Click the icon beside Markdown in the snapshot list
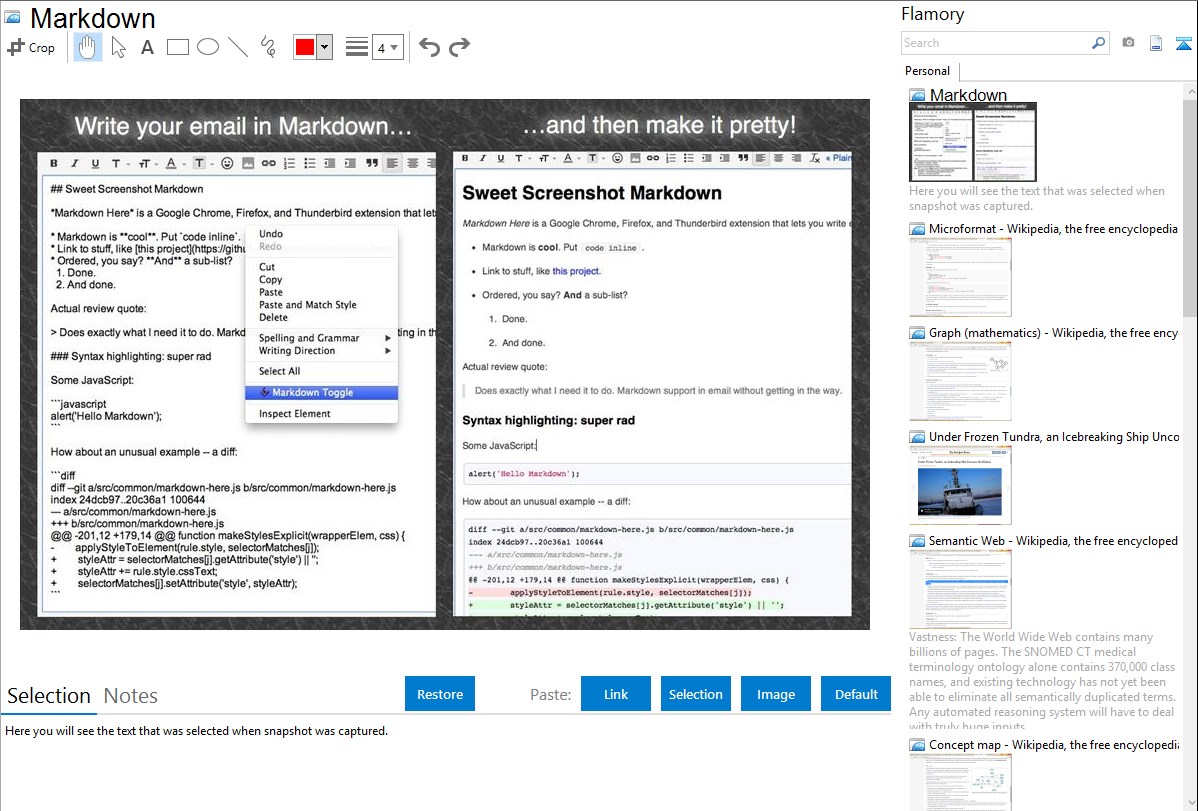Viewport: 1198px width, 811px height. (917, 96)
